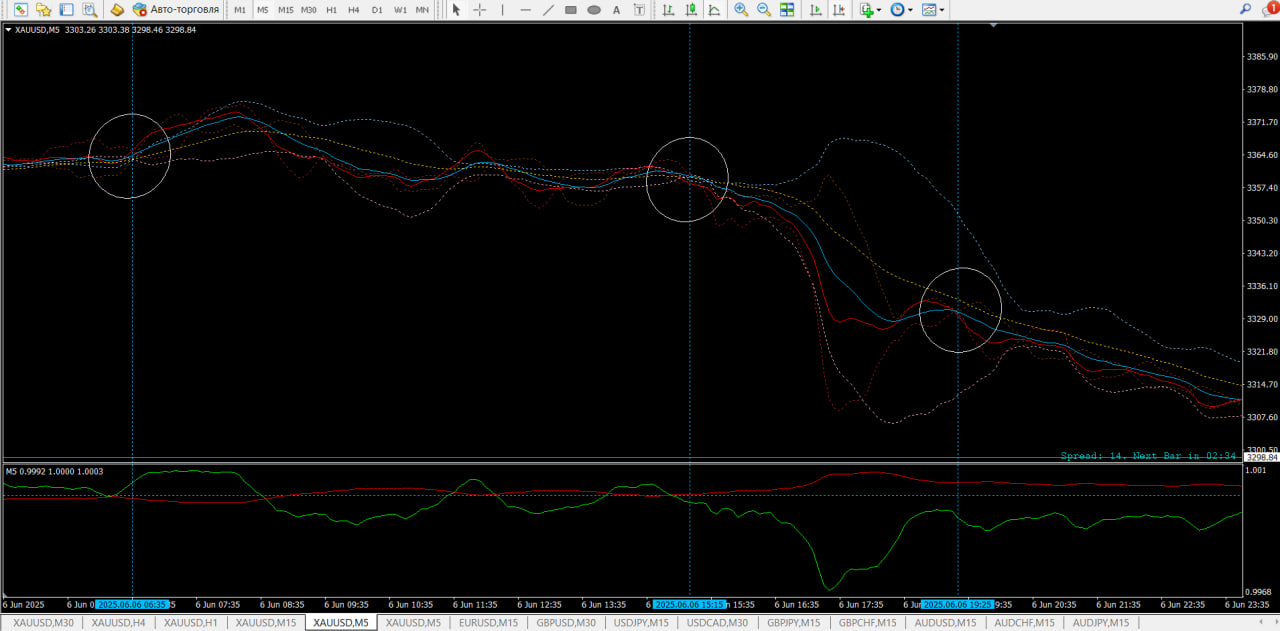Toggle chart auto scroll
This screenshot has height=631, width=1280.
[x=815, y=10]
